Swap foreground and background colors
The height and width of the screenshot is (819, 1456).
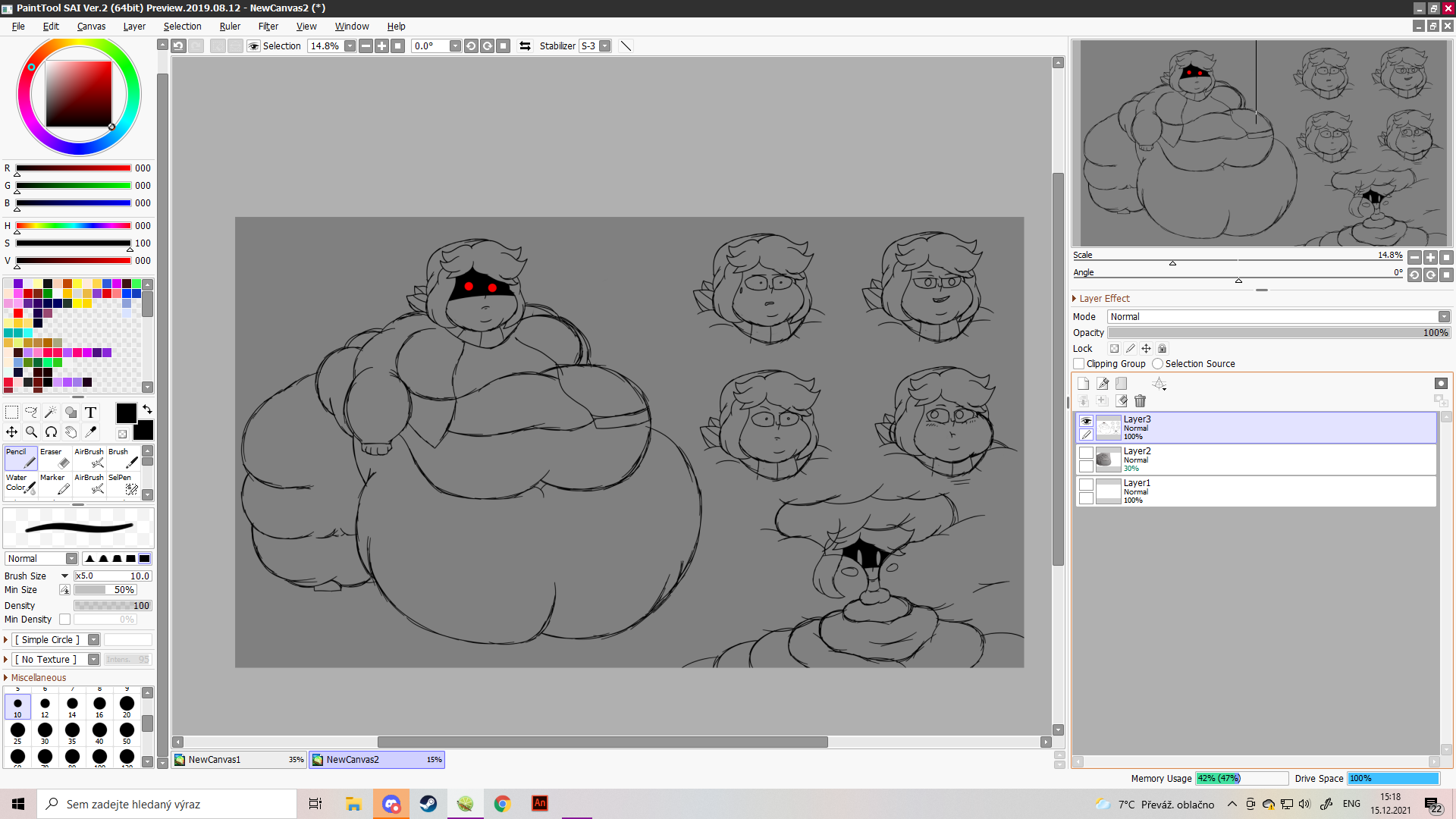tap(147, 409)
